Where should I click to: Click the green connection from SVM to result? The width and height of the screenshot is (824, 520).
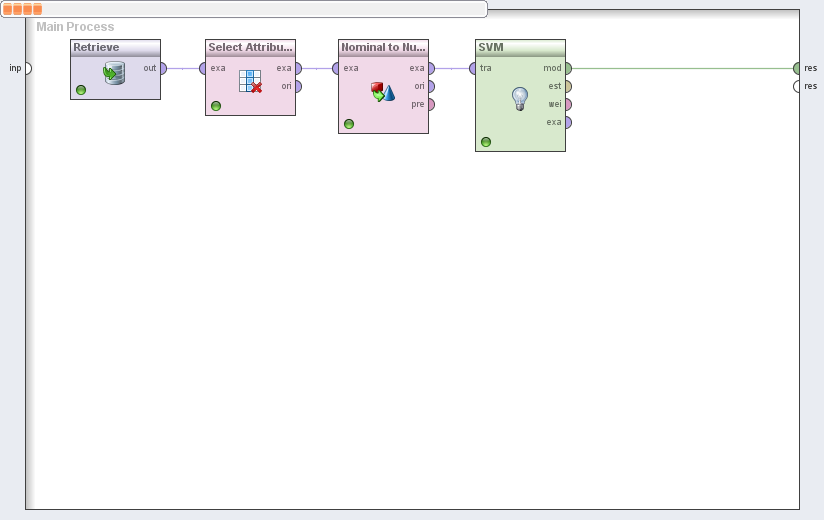(x=683, y=68)
